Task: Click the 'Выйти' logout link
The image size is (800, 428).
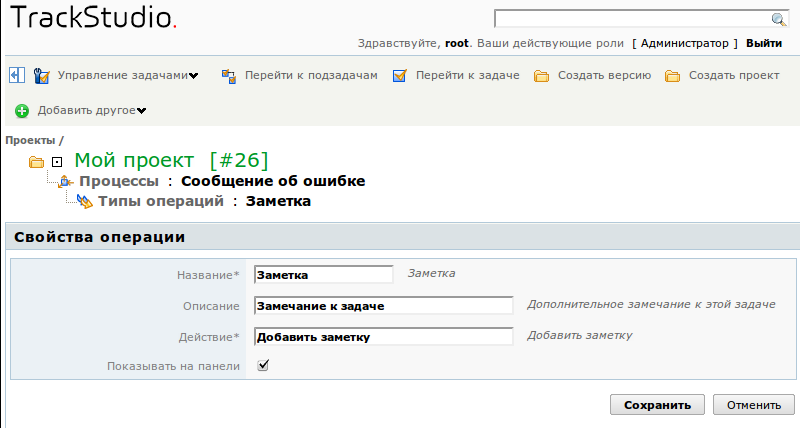Action: coord(764,43)
